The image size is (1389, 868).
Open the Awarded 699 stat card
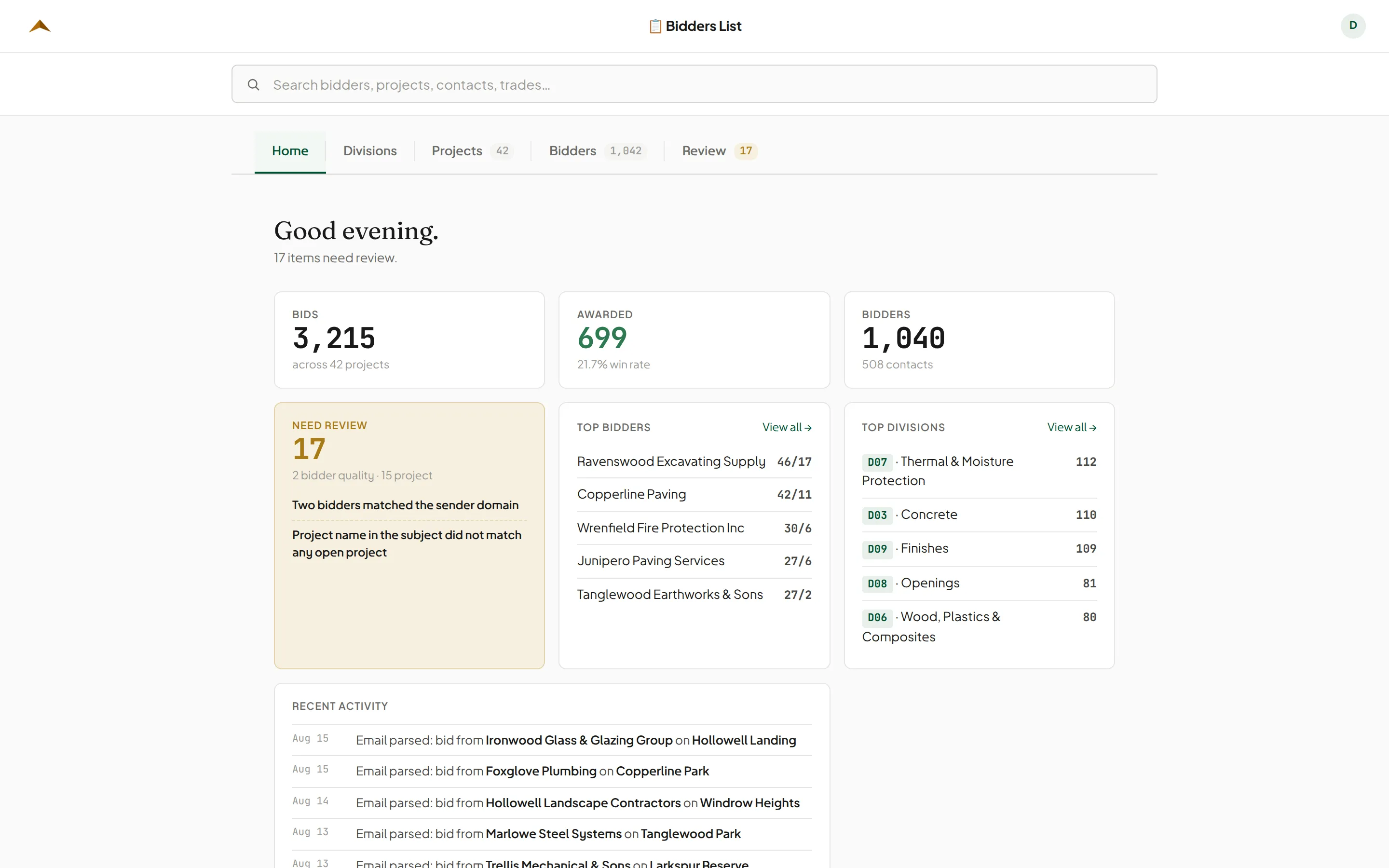coord(694,340)
